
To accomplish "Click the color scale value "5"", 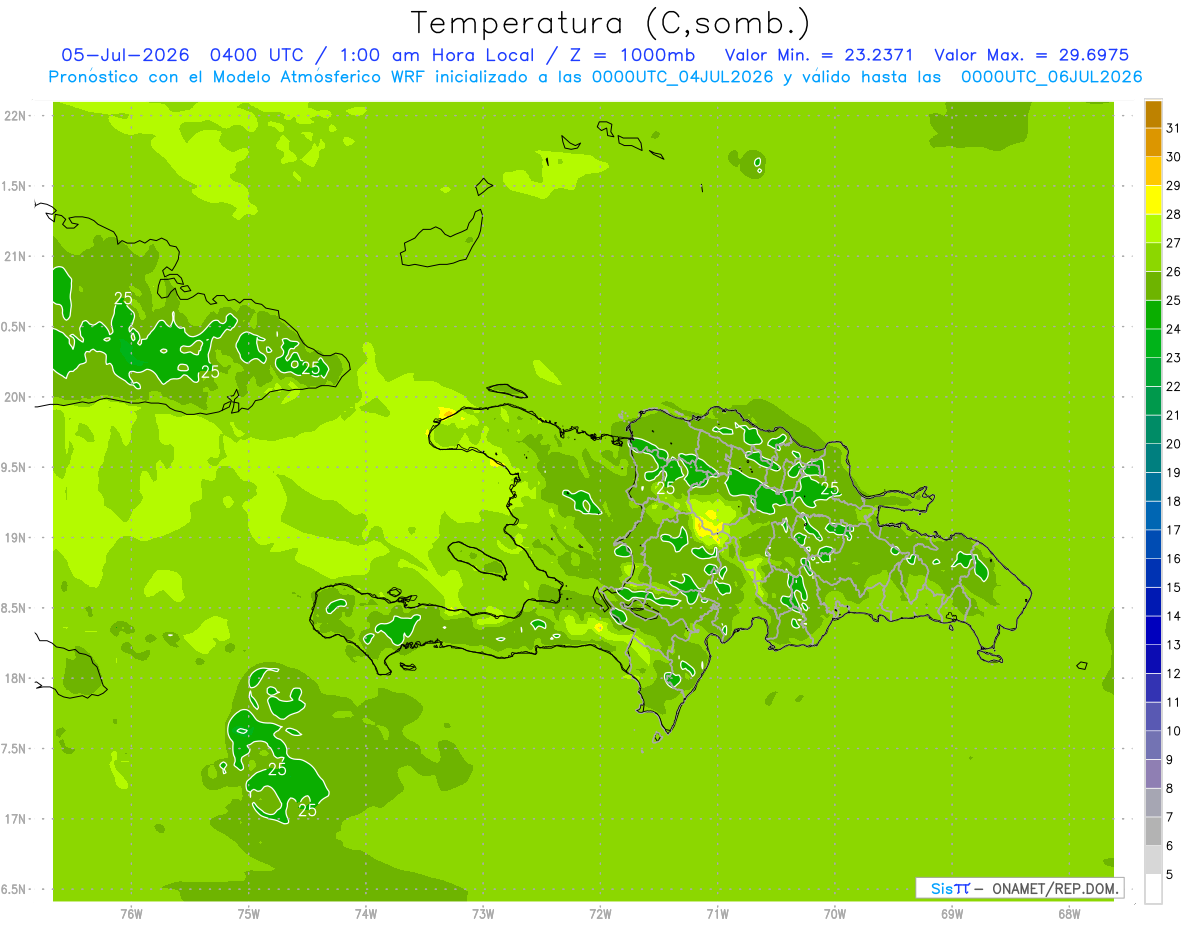I will click(1170, 874).
